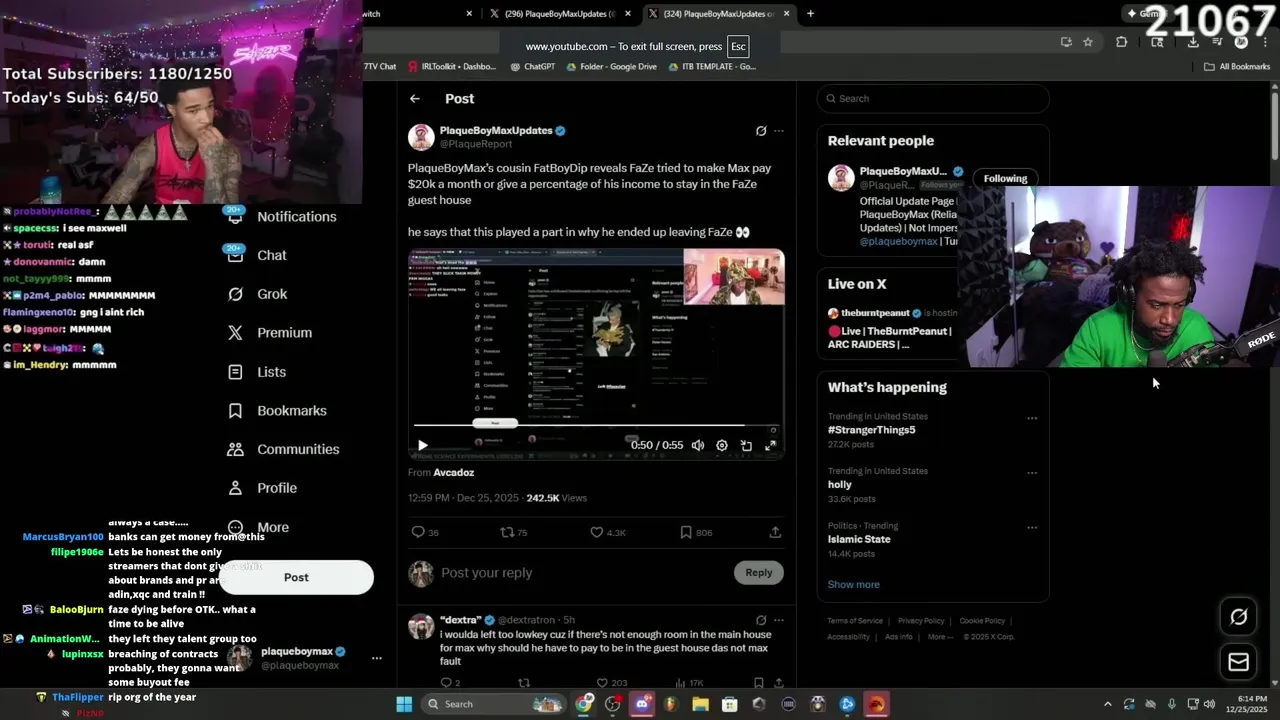Click the X Search box
The height and width of the screenshot is (720, 1280).
[x=933, y=99]
